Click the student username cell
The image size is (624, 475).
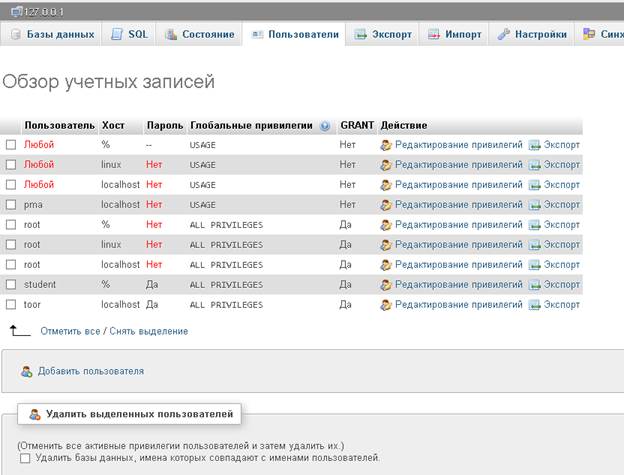pos(40,284)
